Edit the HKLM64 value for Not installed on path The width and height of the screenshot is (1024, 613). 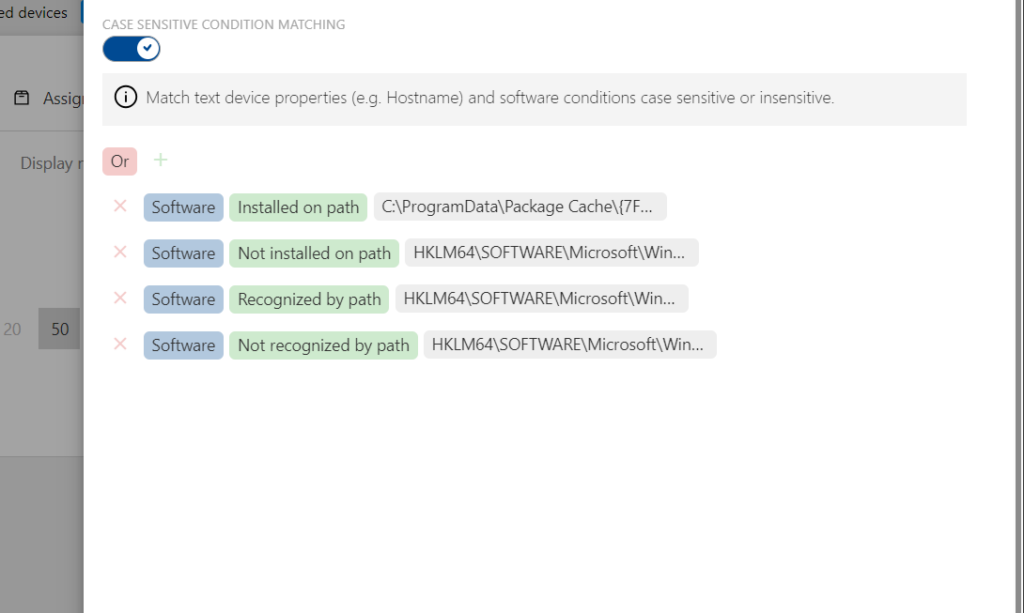coord(552,253)
